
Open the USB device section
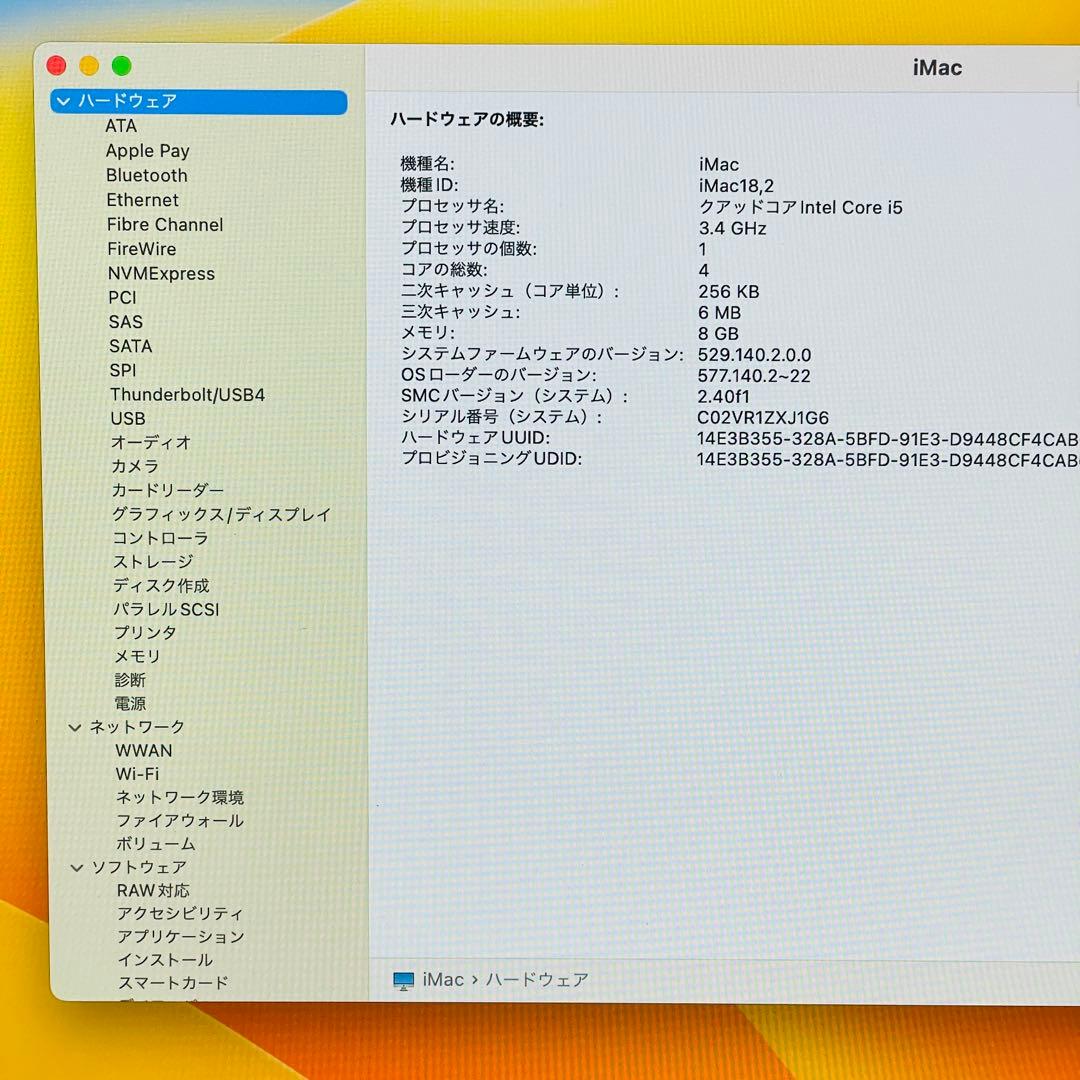click(x=127, y=418)
